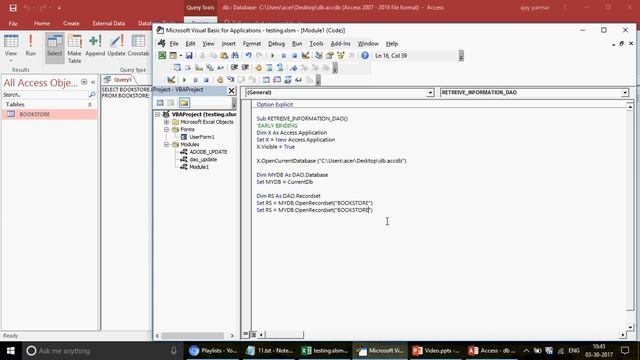Stop execution with Reset icon in standard toolbar
The height and width of the screenshot is (360, 640).
pos(294,56)
